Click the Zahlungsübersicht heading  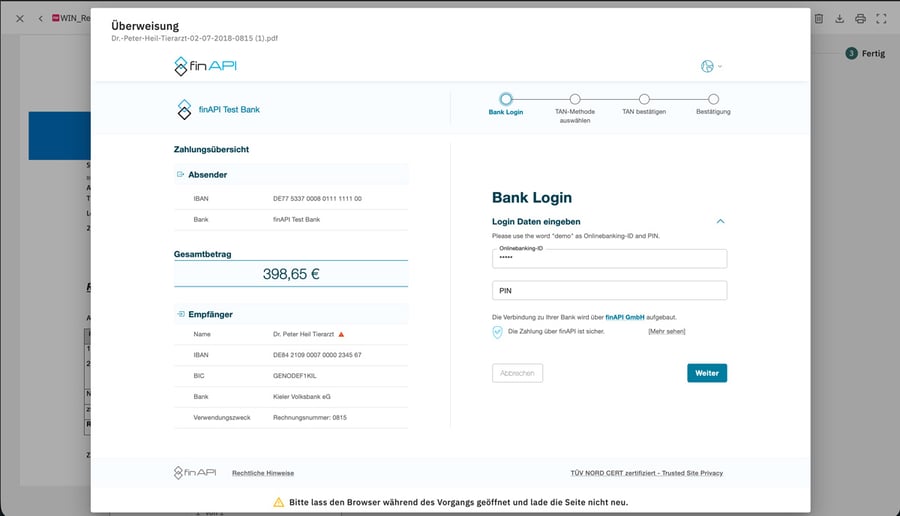(211, 149)
